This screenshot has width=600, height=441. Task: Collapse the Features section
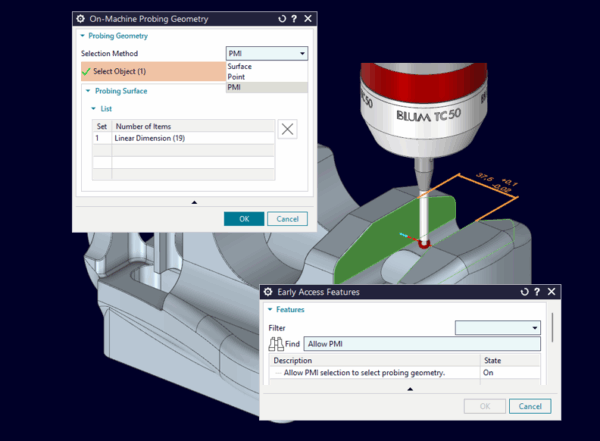point(270,310)
